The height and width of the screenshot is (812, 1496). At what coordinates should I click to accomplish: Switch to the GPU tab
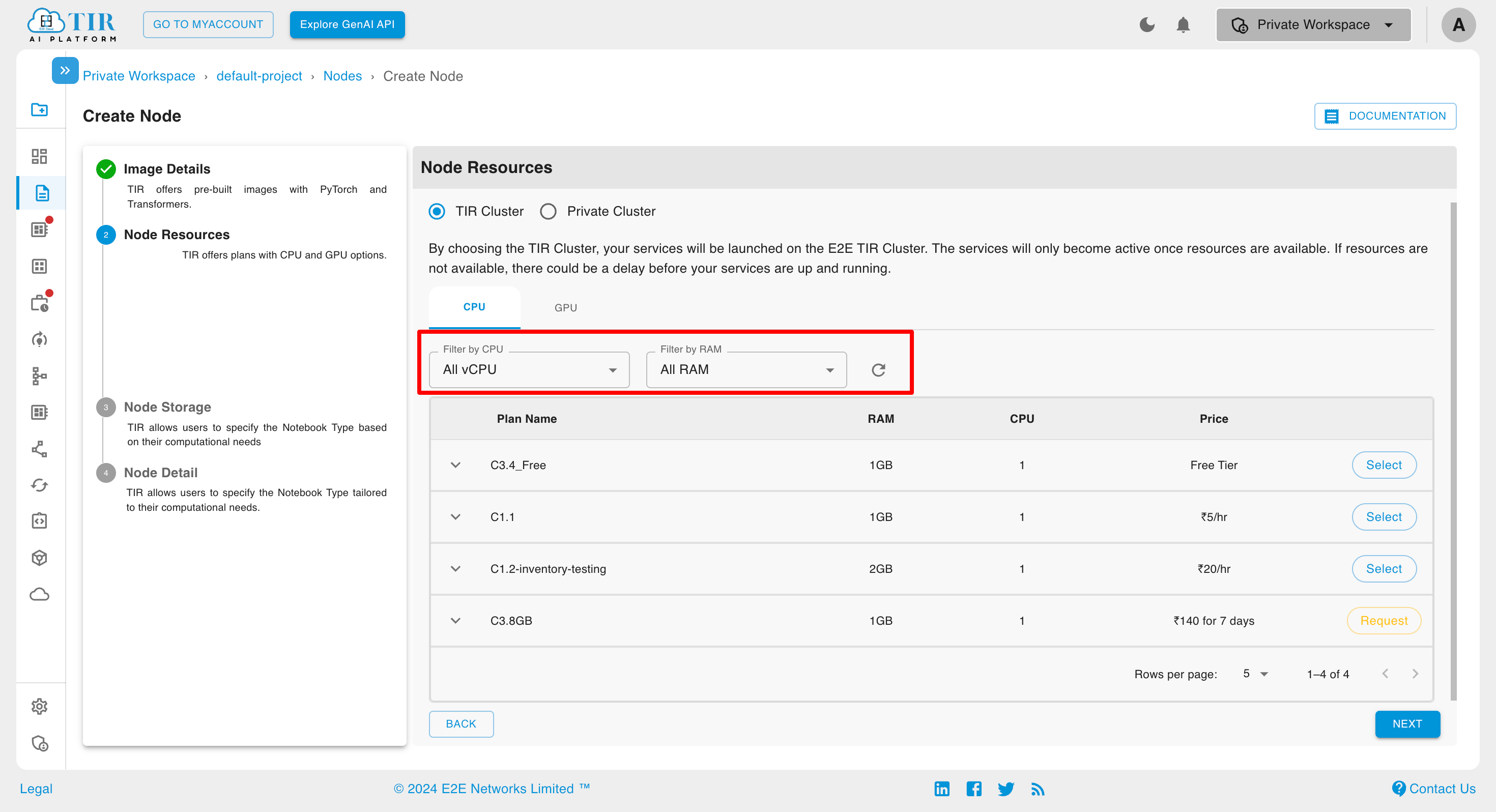567,307
